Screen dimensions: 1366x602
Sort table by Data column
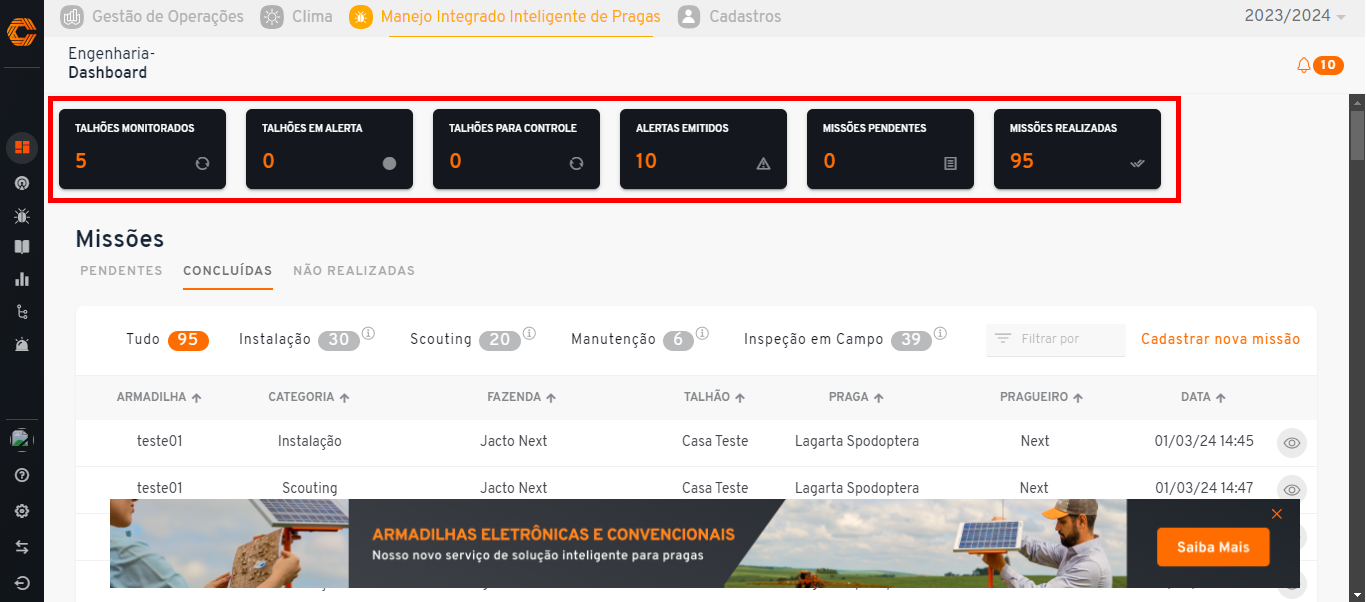click(1203, 397)
